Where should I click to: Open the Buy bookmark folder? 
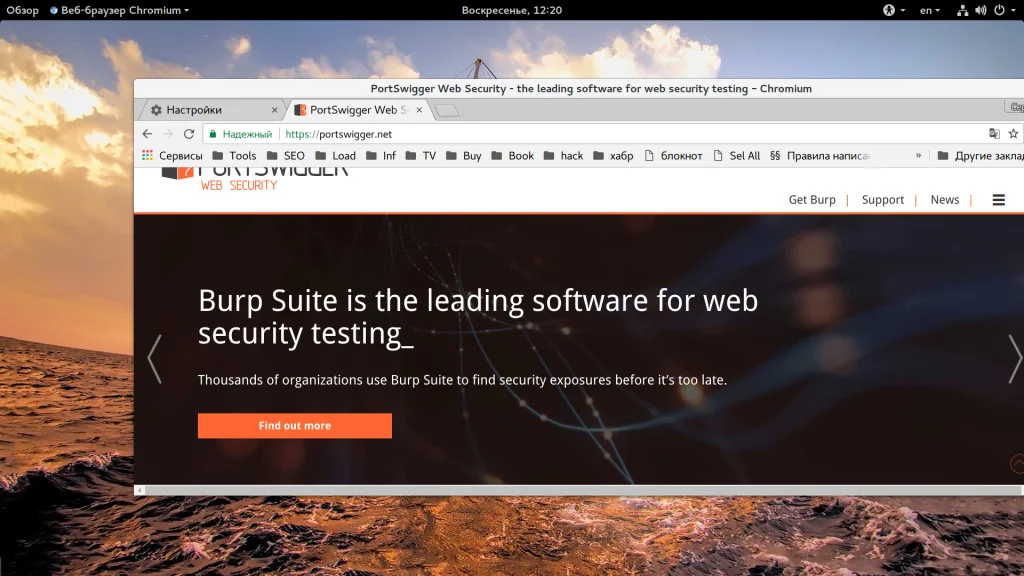pyautogui.click(x=464, y=155)
